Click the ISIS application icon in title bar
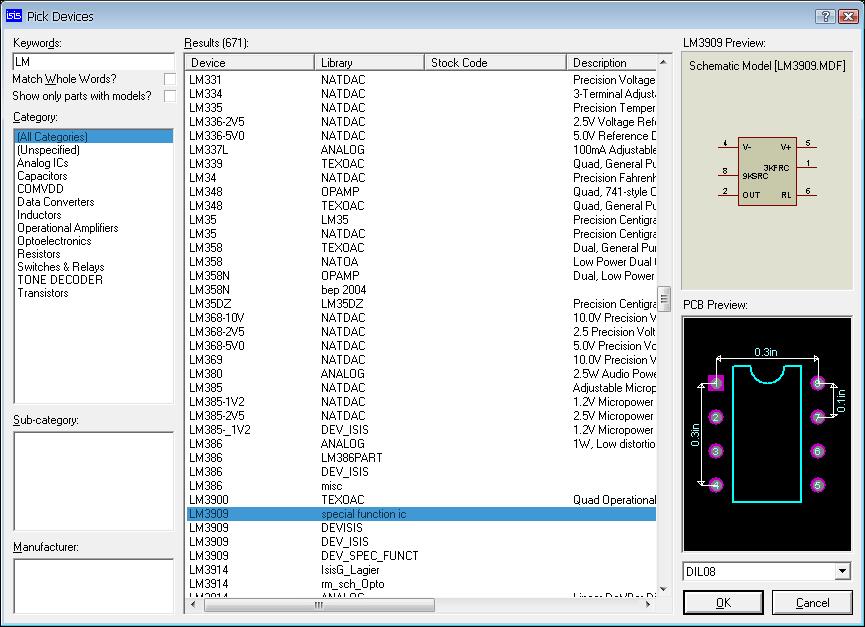The width and height of the screenshot is (865, 627). coord(14,16)
